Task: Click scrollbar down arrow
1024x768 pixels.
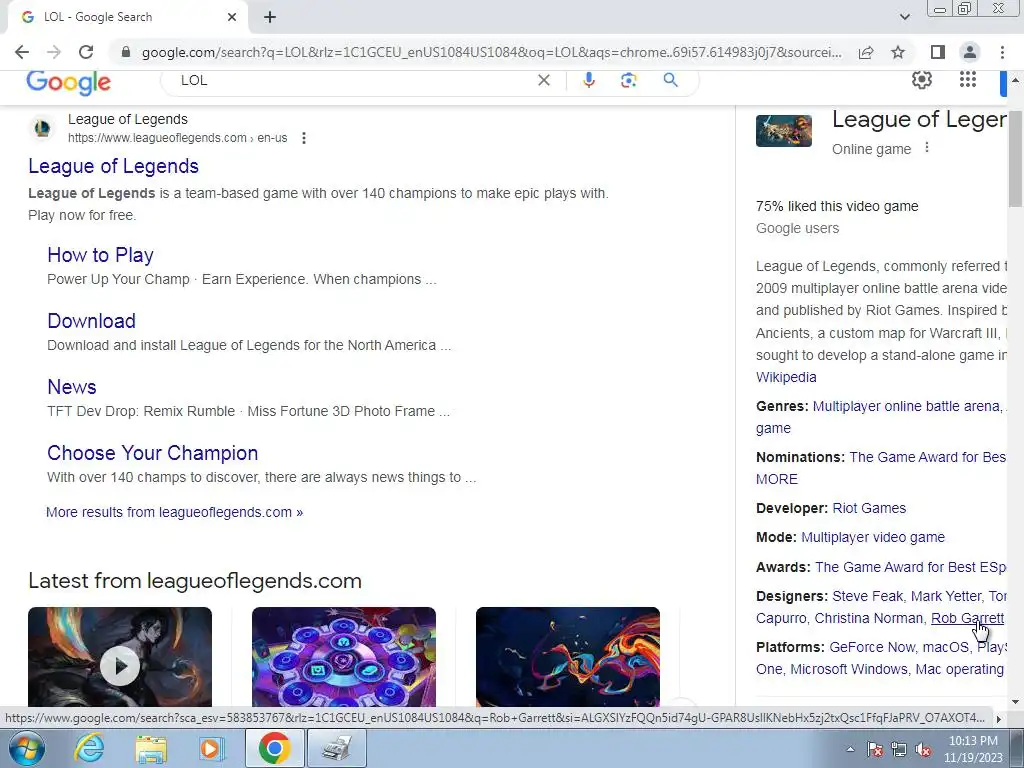Action: pyautogui.click(x=1016, y=702)
